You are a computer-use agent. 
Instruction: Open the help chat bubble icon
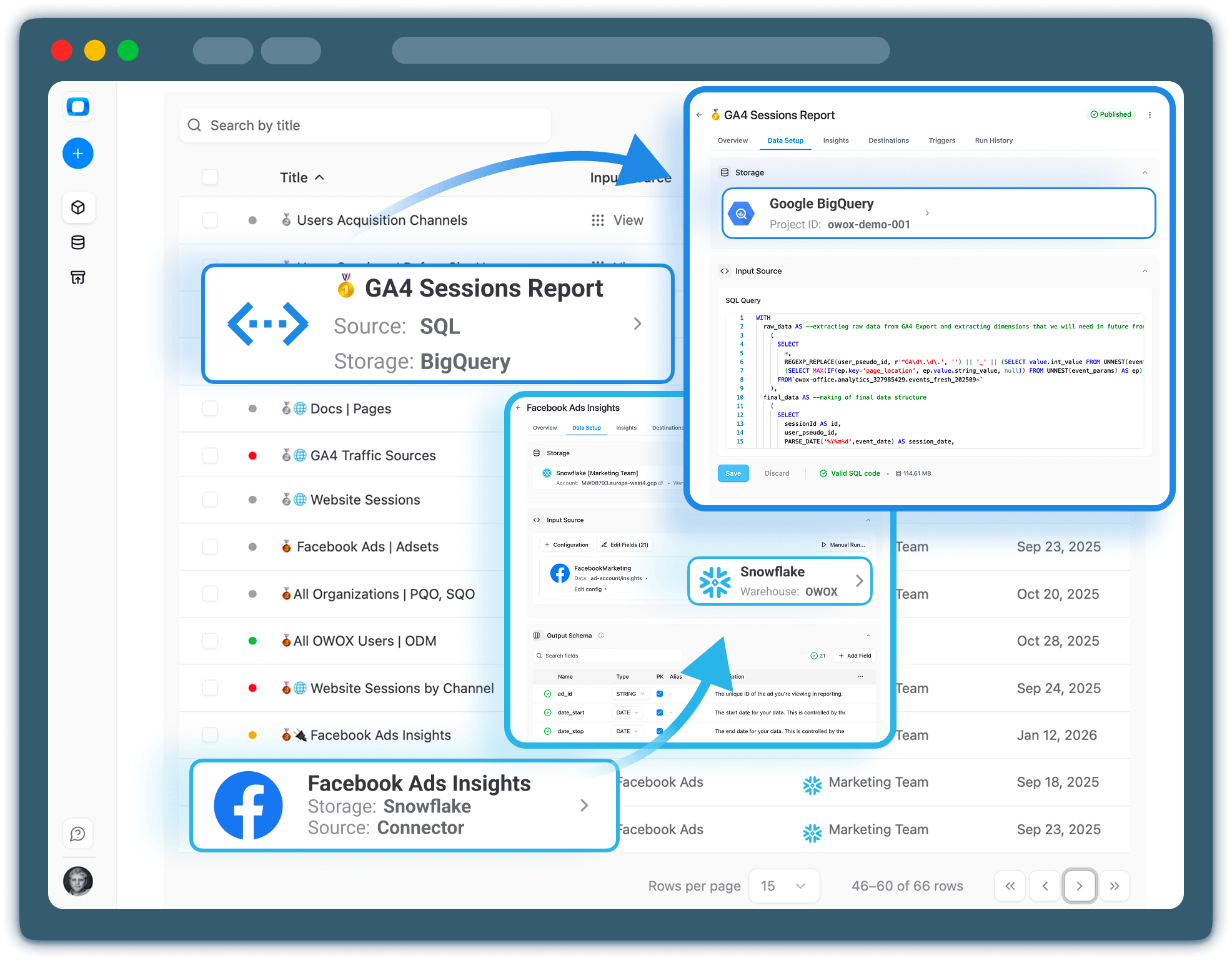(78, 834)
